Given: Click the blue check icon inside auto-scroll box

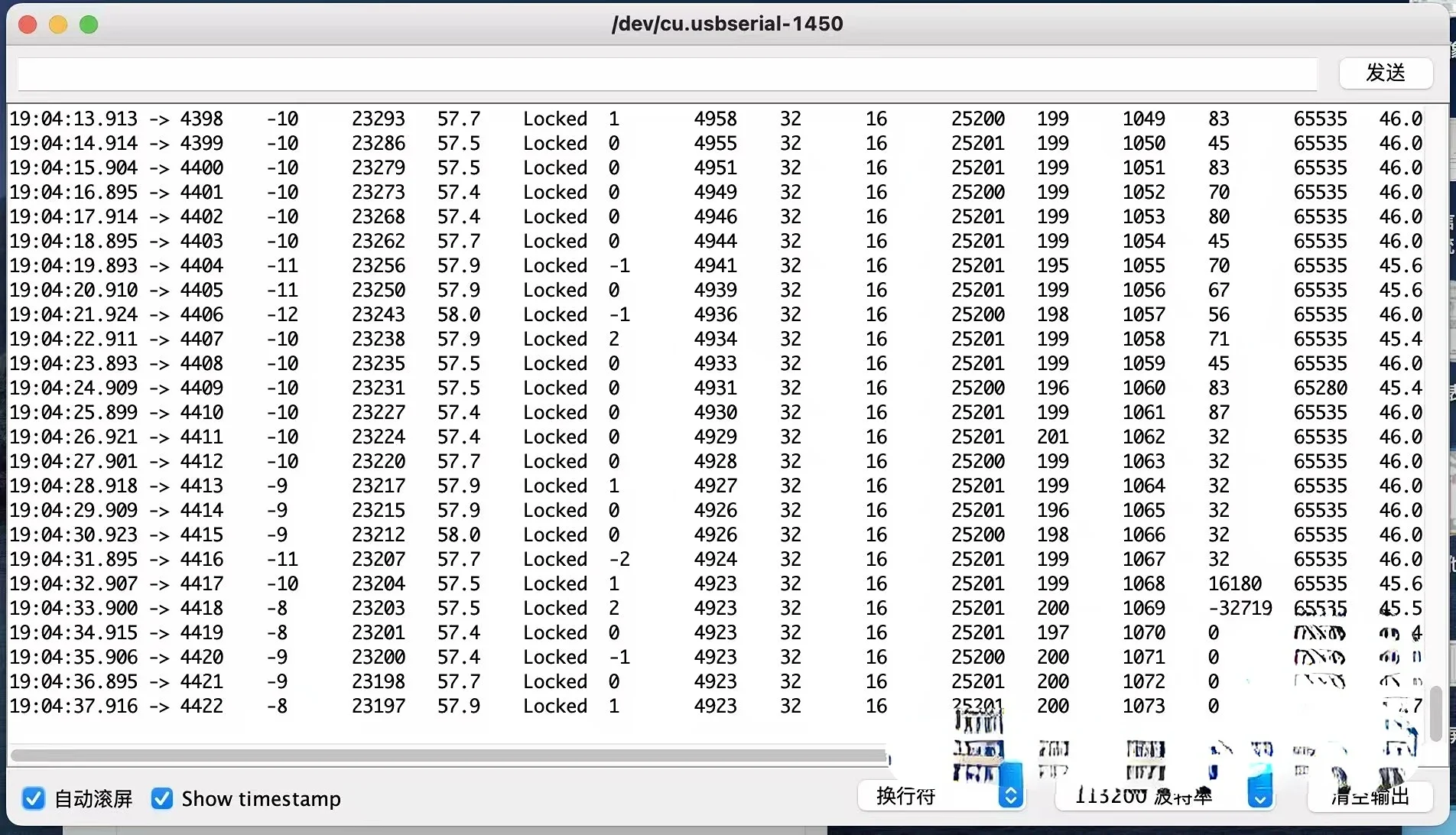Looking at the screenshot, I should pos(34,798).
